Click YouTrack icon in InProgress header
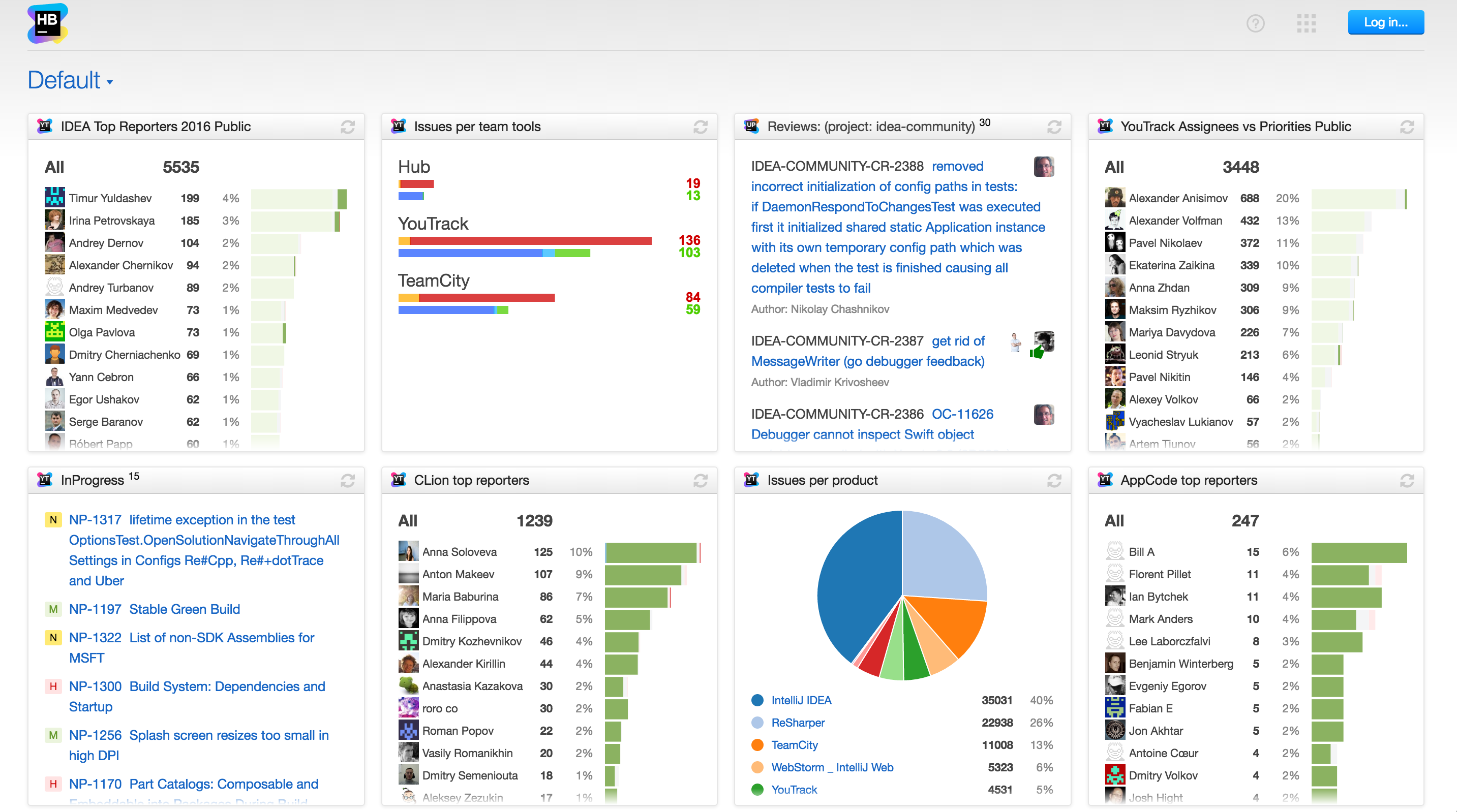 [45, 480]
